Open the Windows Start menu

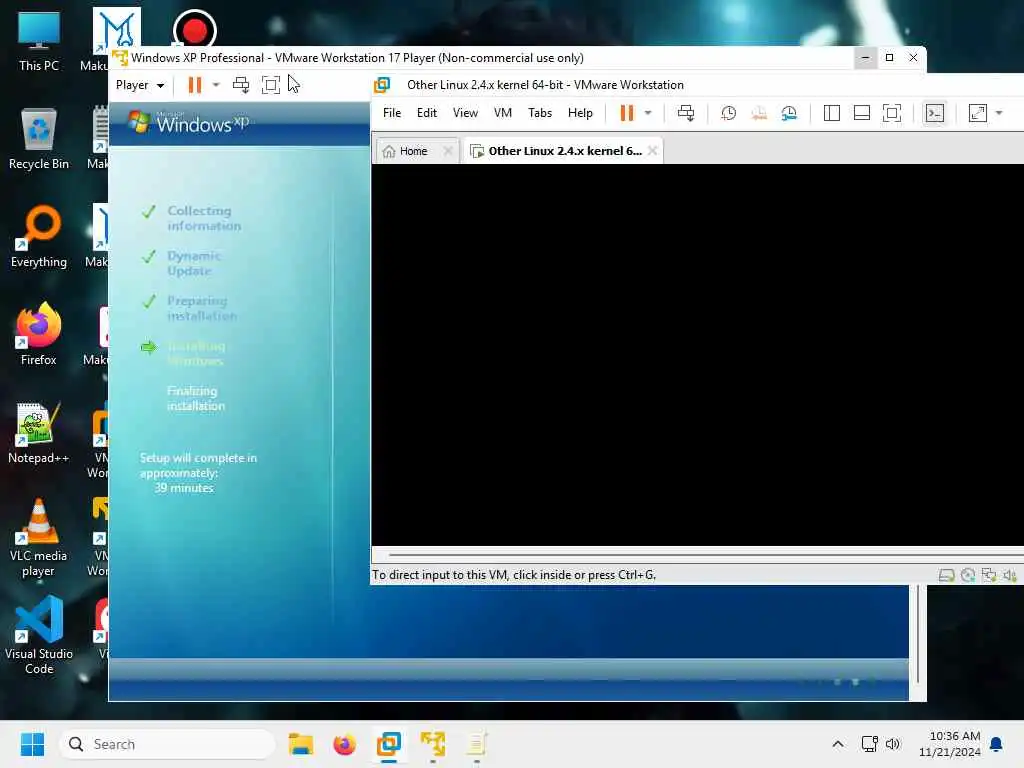(32, 744)
